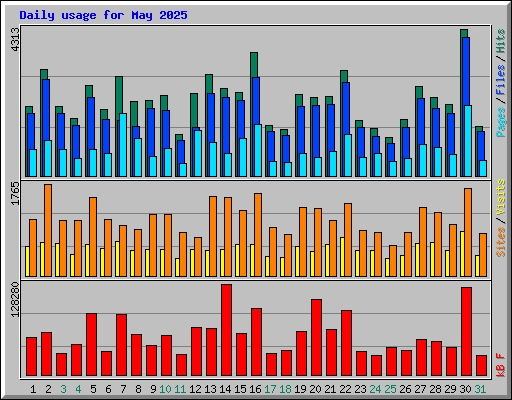The image size is (512, 400).
Task: Select day label "30" on the x-axis
Action: (465, 389)
